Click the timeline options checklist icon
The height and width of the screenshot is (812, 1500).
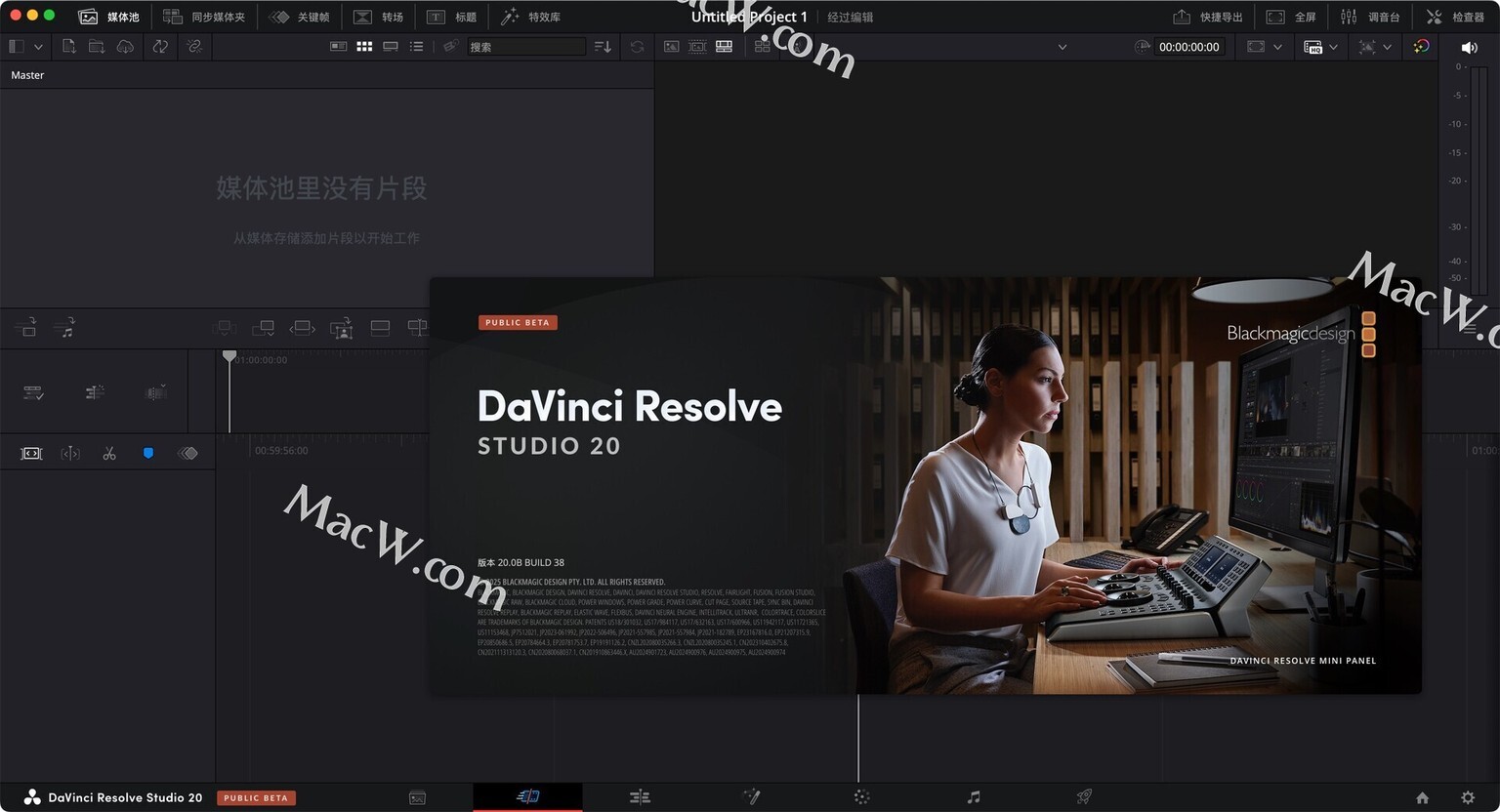pyautogui.click(x=33, y=392)
